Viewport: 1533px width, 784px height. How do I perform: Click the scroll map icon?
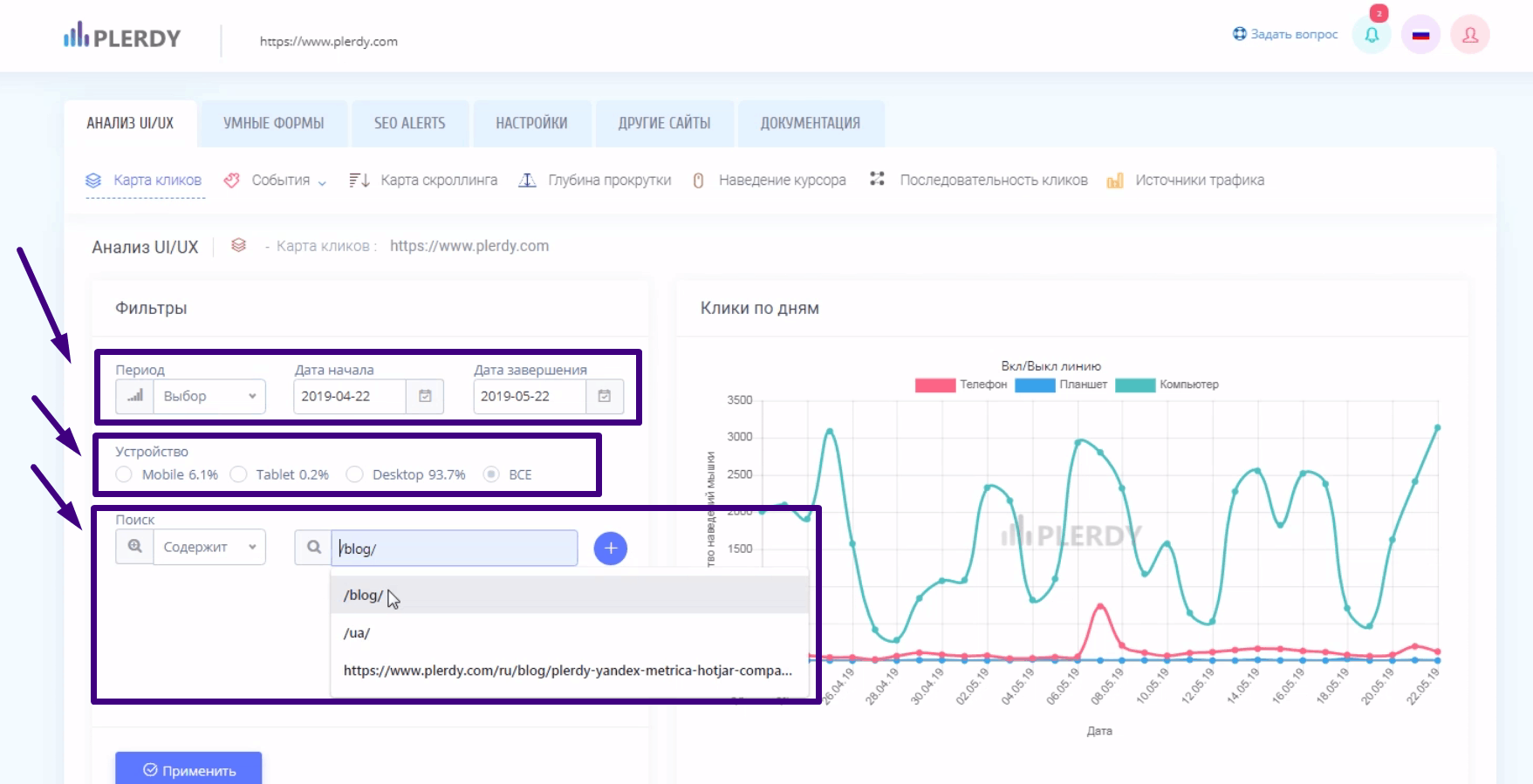click(x=359, y=181)
